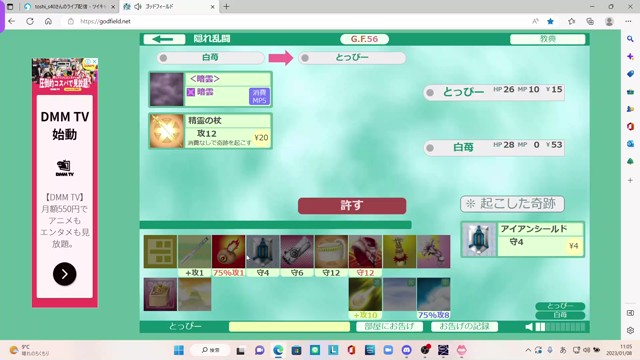Click the DMM TV ad arrow button
Screen dimensions: 640x360
[64, 274]
